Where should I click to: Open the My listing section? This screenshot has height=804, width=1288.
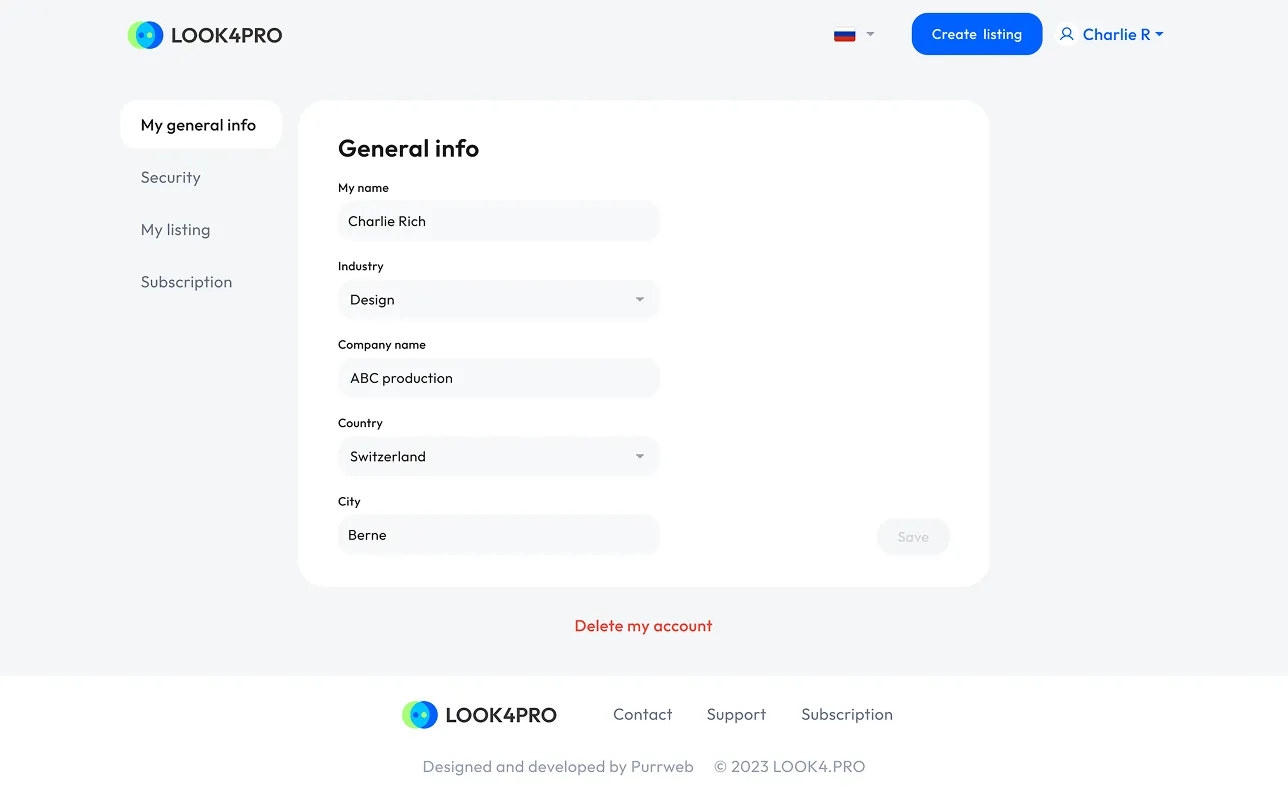click(x=176, y=230)
